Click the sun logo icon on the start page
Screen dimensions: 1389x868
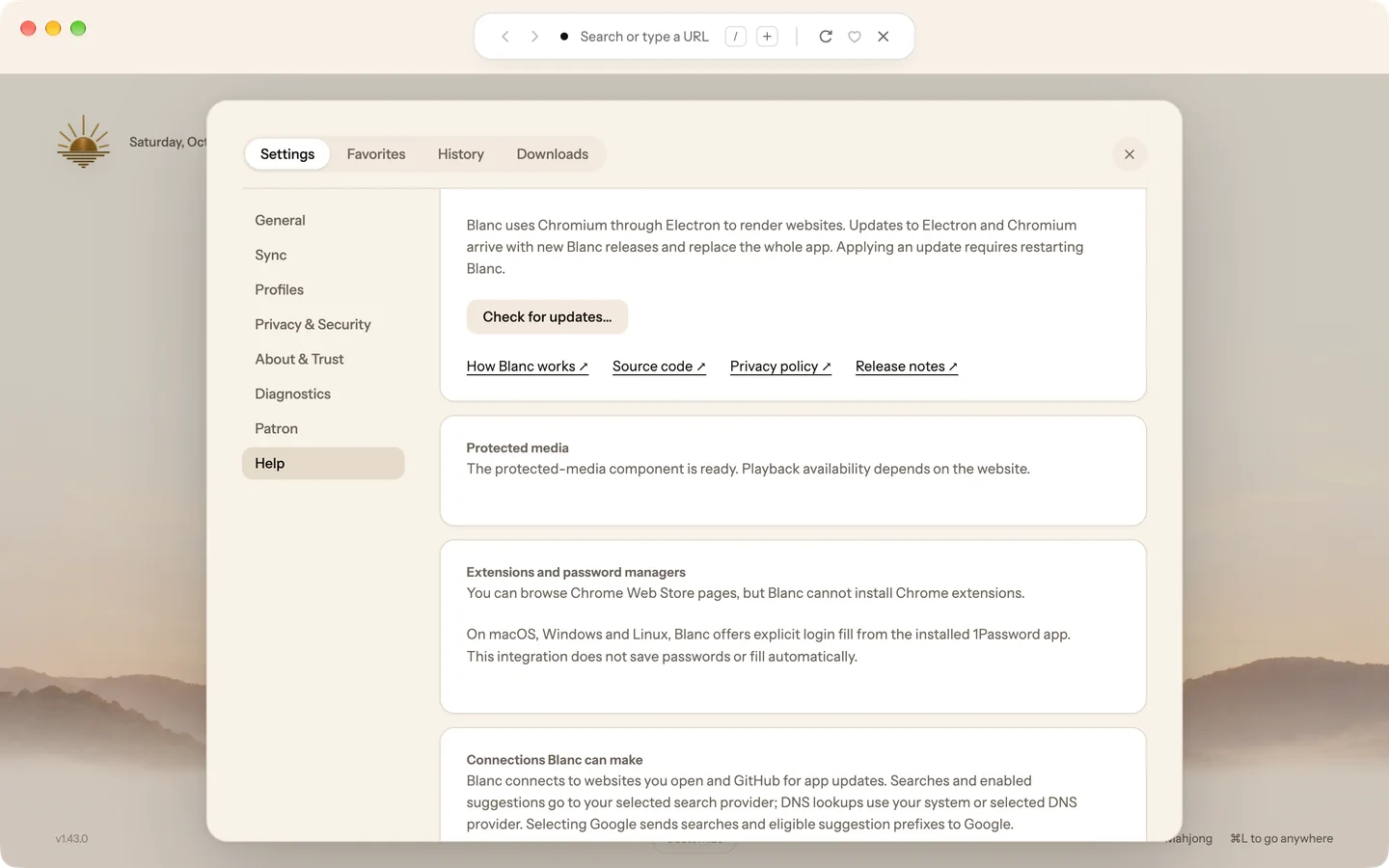click(83, 142)
